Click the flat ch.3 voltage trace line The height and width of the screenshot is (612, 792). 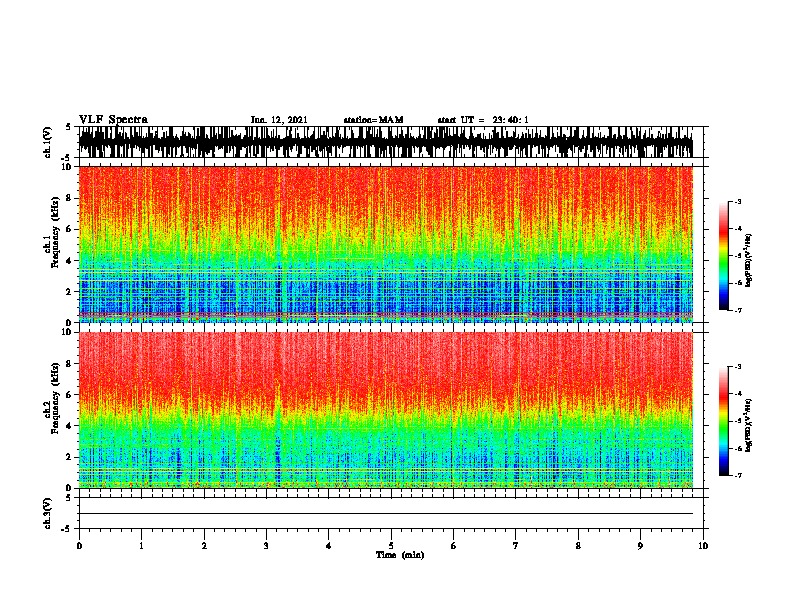pos(386,514)
